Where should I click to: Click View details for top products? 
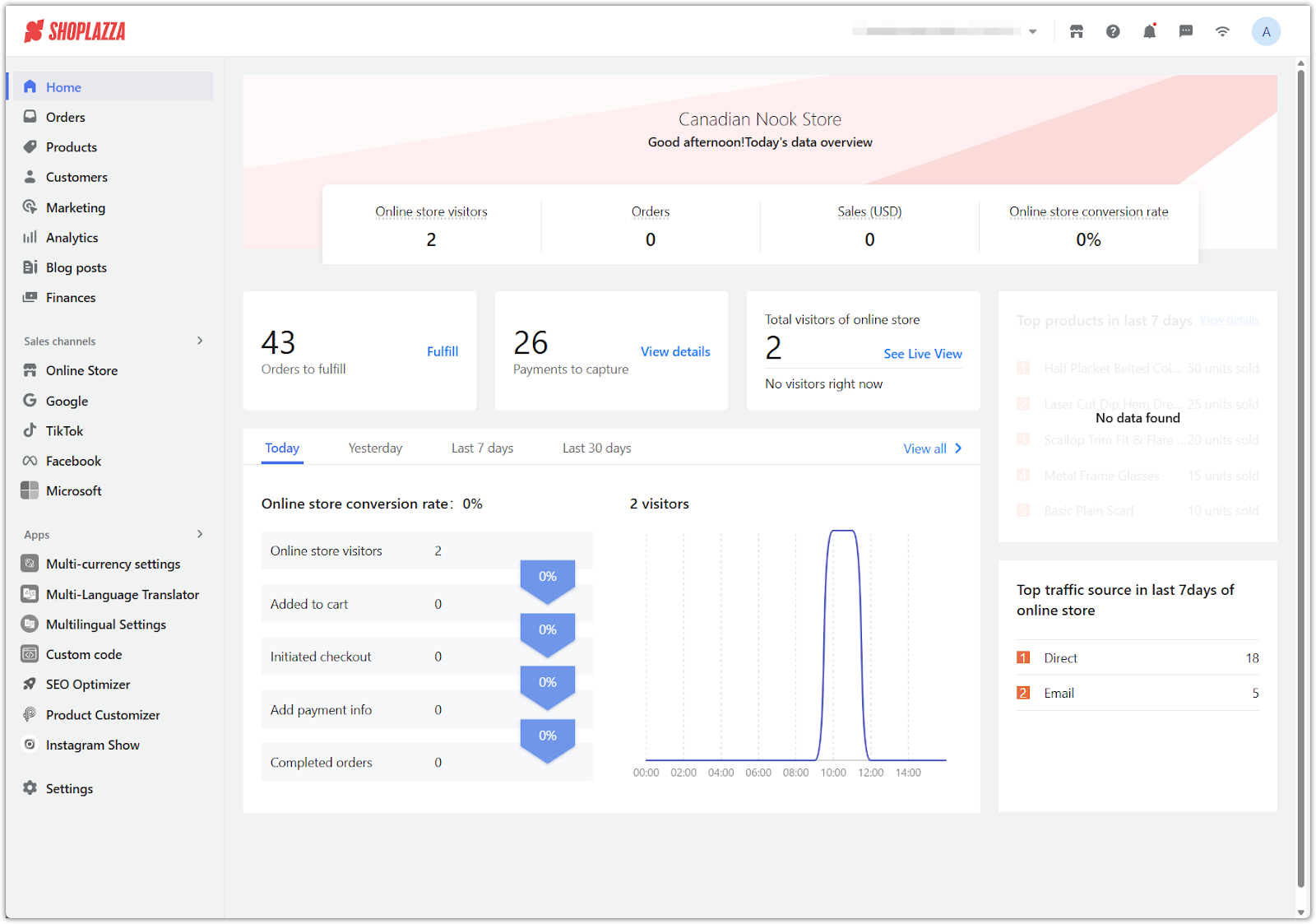click(1229, 320)
